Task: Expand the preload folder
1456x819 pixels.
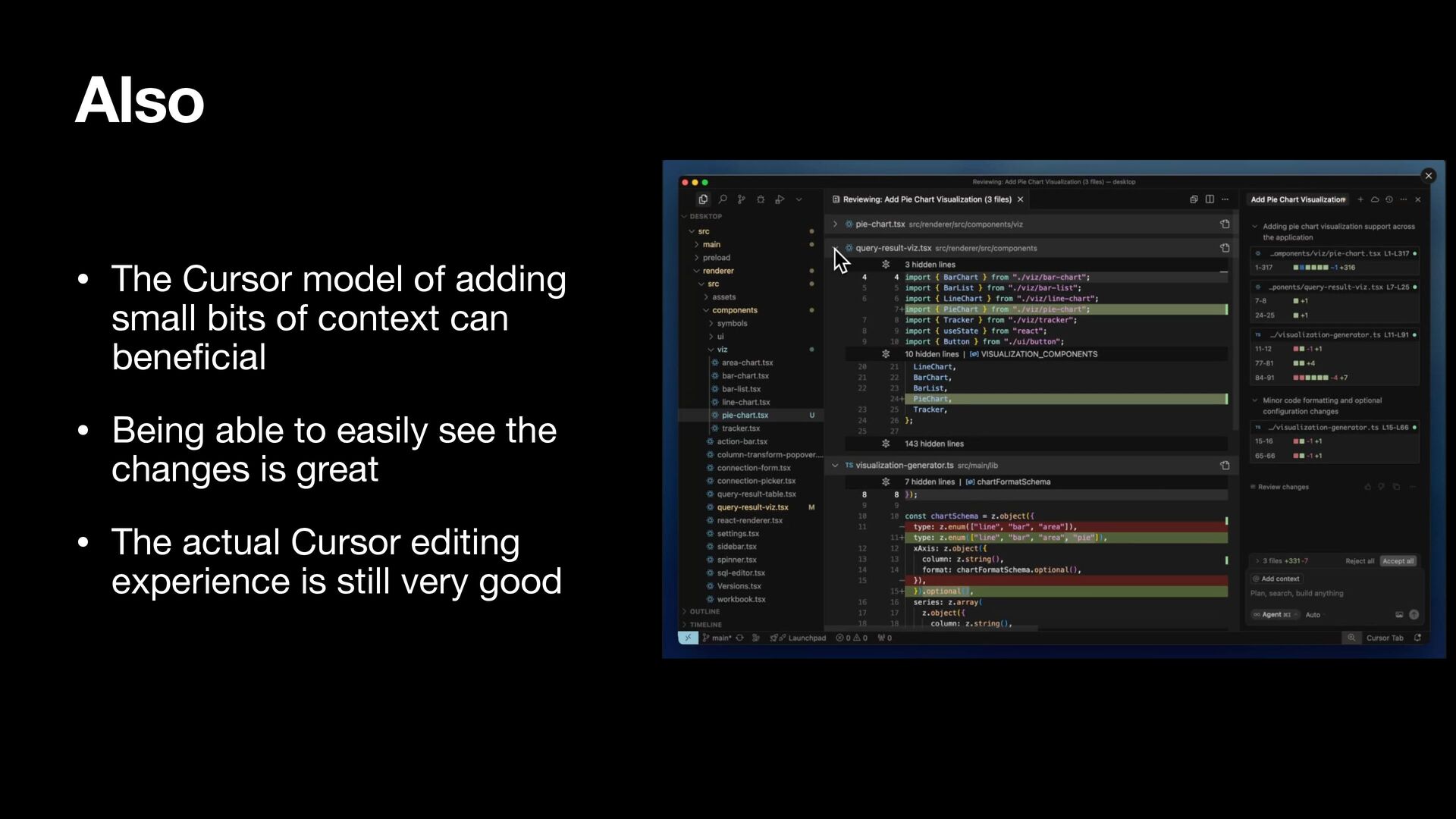Action: [716, 258]
